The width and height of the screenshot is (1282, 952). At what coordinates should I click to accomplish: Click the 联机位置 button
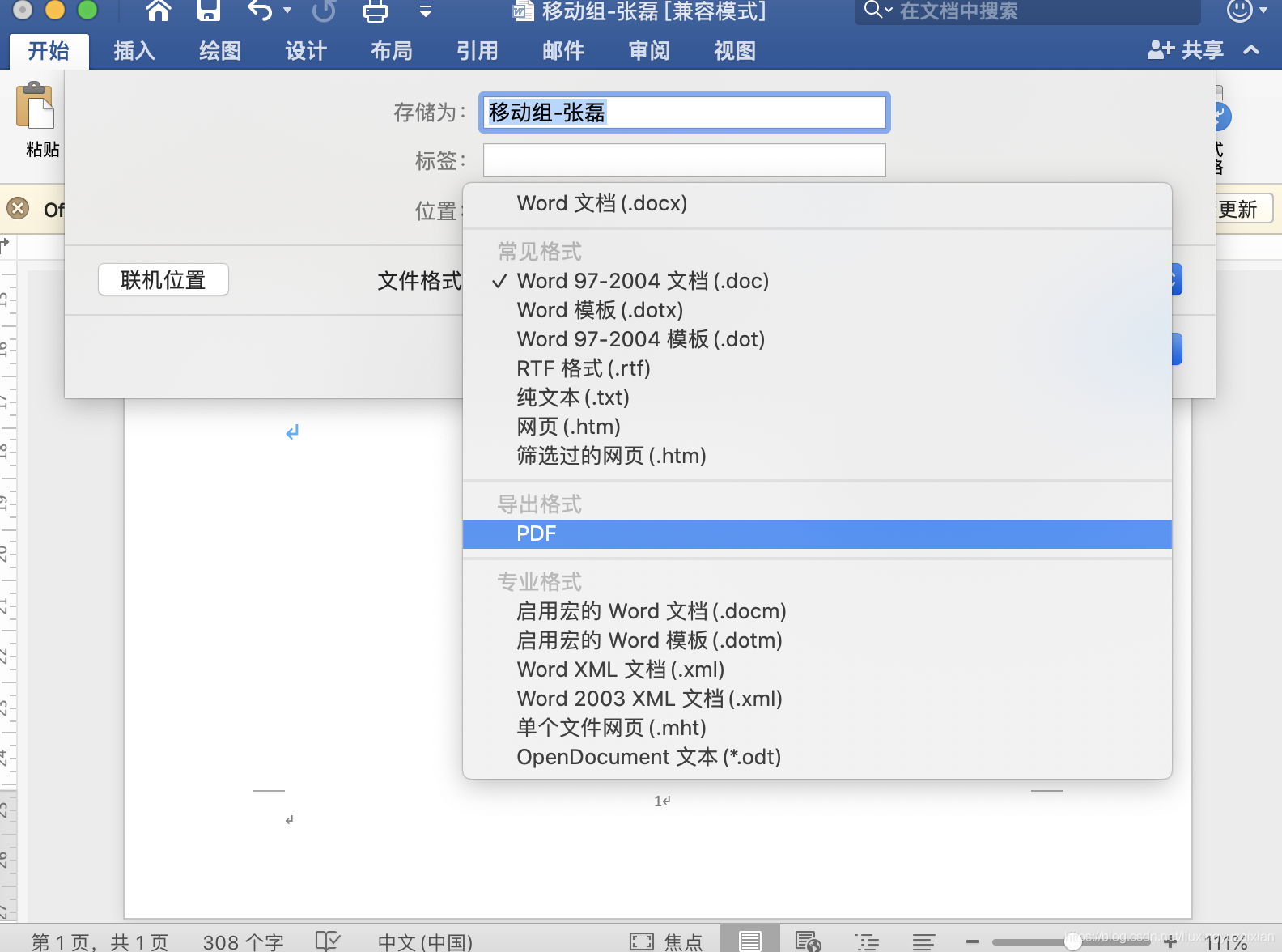coord(163,280)
